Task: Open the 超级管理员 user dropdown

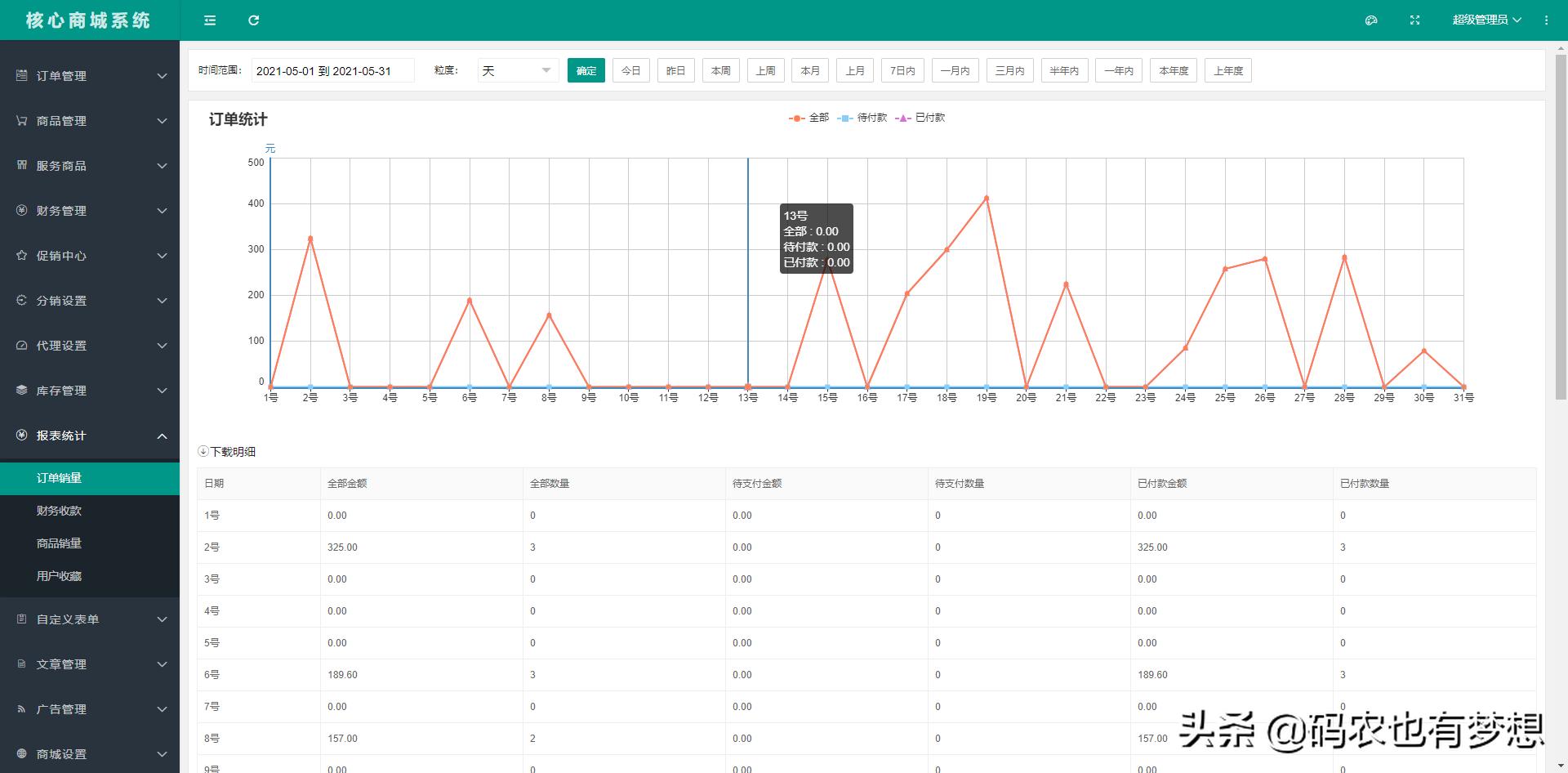Action: [1486, 20]
